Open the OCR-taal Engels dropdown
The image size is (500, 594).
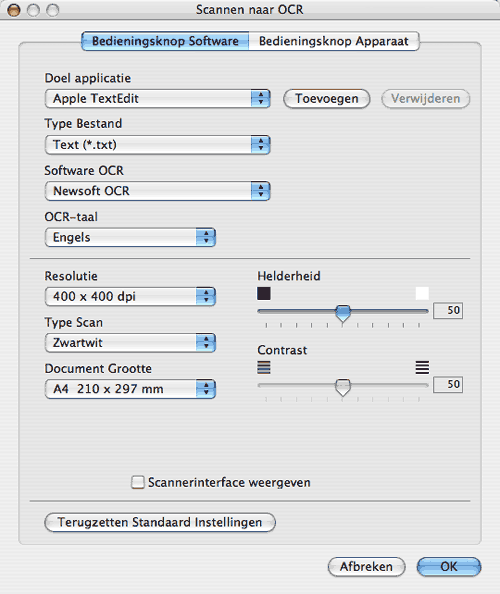pos(130,238)
